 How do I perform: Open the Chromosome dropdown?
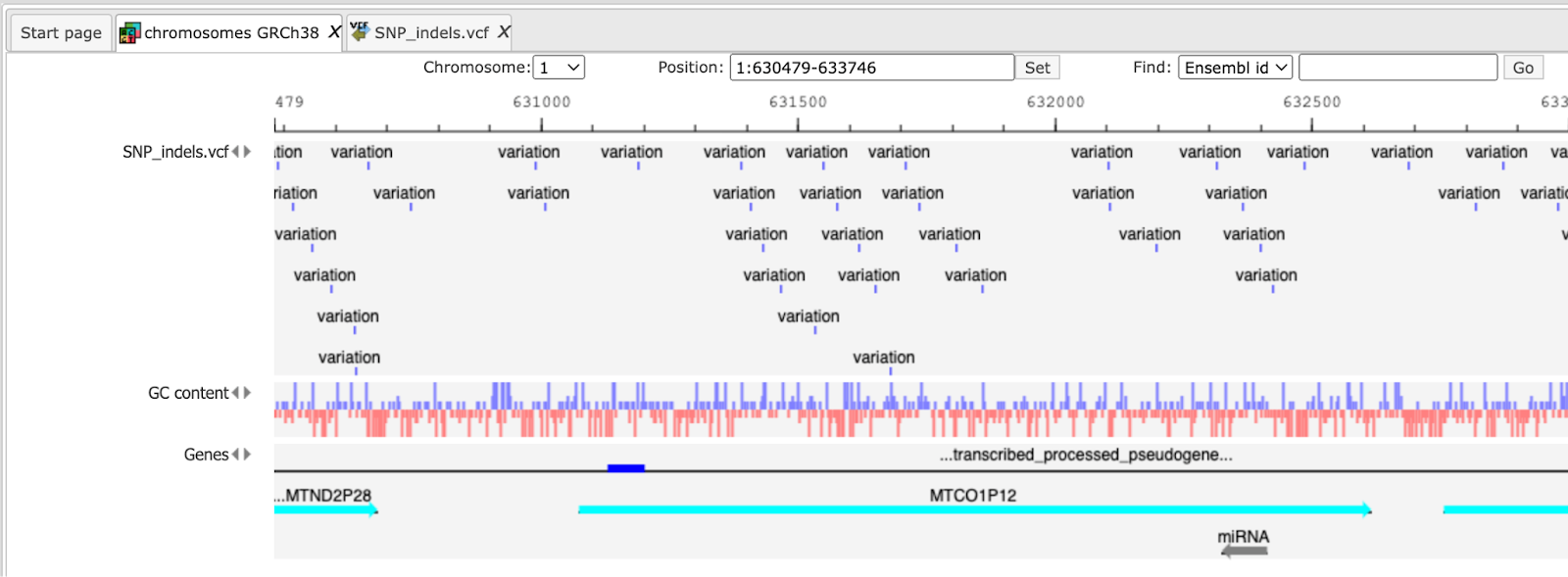click(x=559, y=68)
